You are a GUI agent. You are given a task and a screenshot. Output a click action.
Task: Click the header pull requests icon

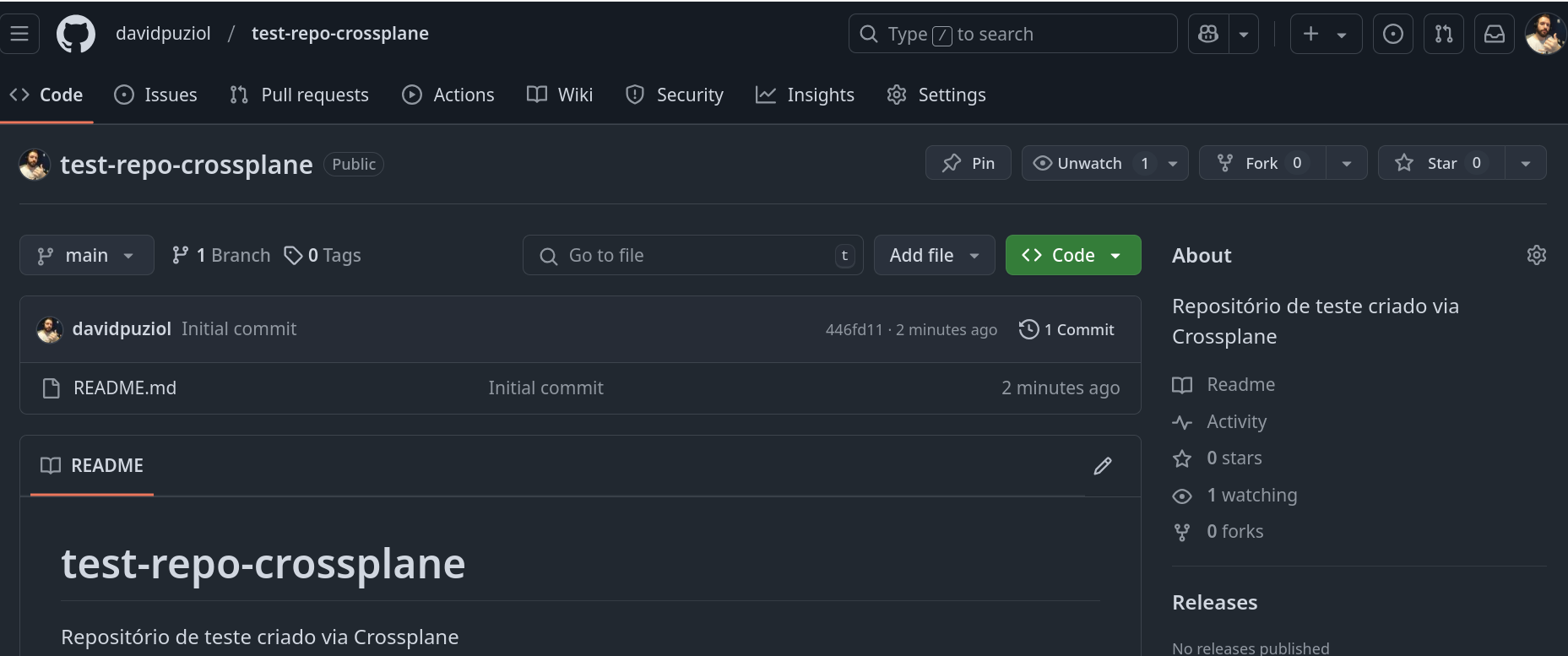point(1443,34)
